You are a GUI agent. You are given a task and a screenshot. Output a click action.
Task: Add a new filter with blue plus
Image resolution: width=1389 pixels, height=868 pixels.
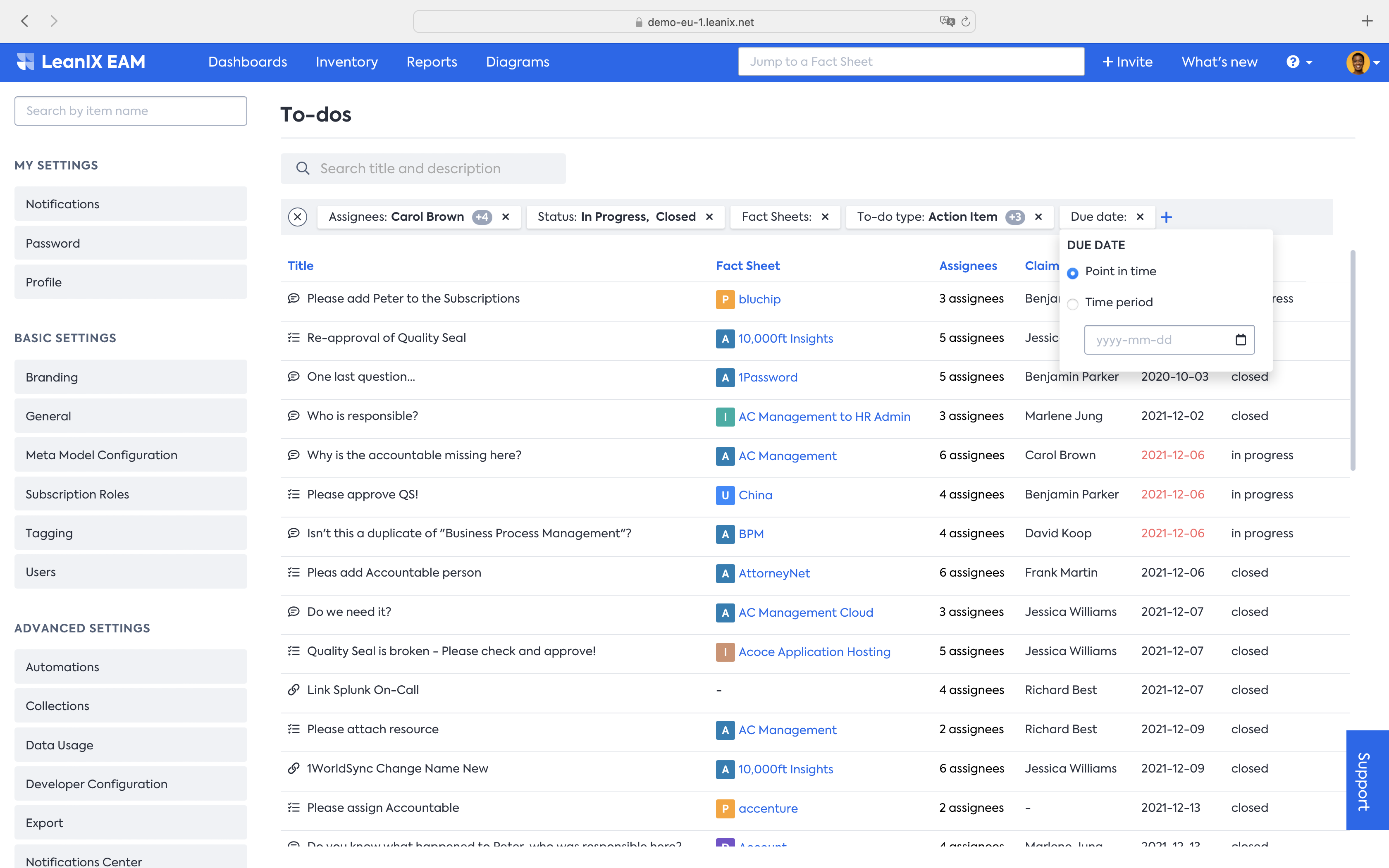(1166, 217)
